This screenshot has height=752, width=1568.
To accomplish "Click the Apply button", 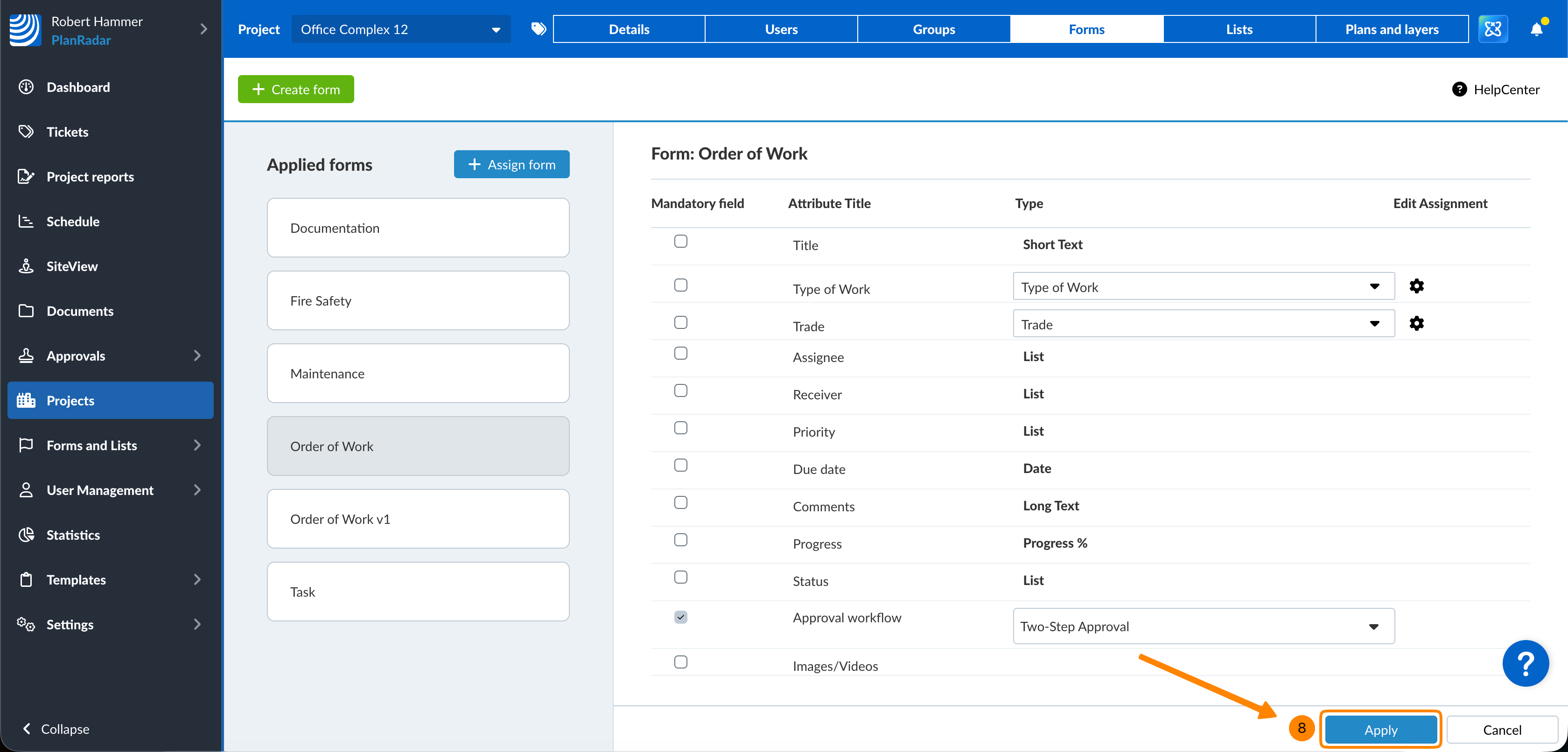I will click(x=1380, y=730).
